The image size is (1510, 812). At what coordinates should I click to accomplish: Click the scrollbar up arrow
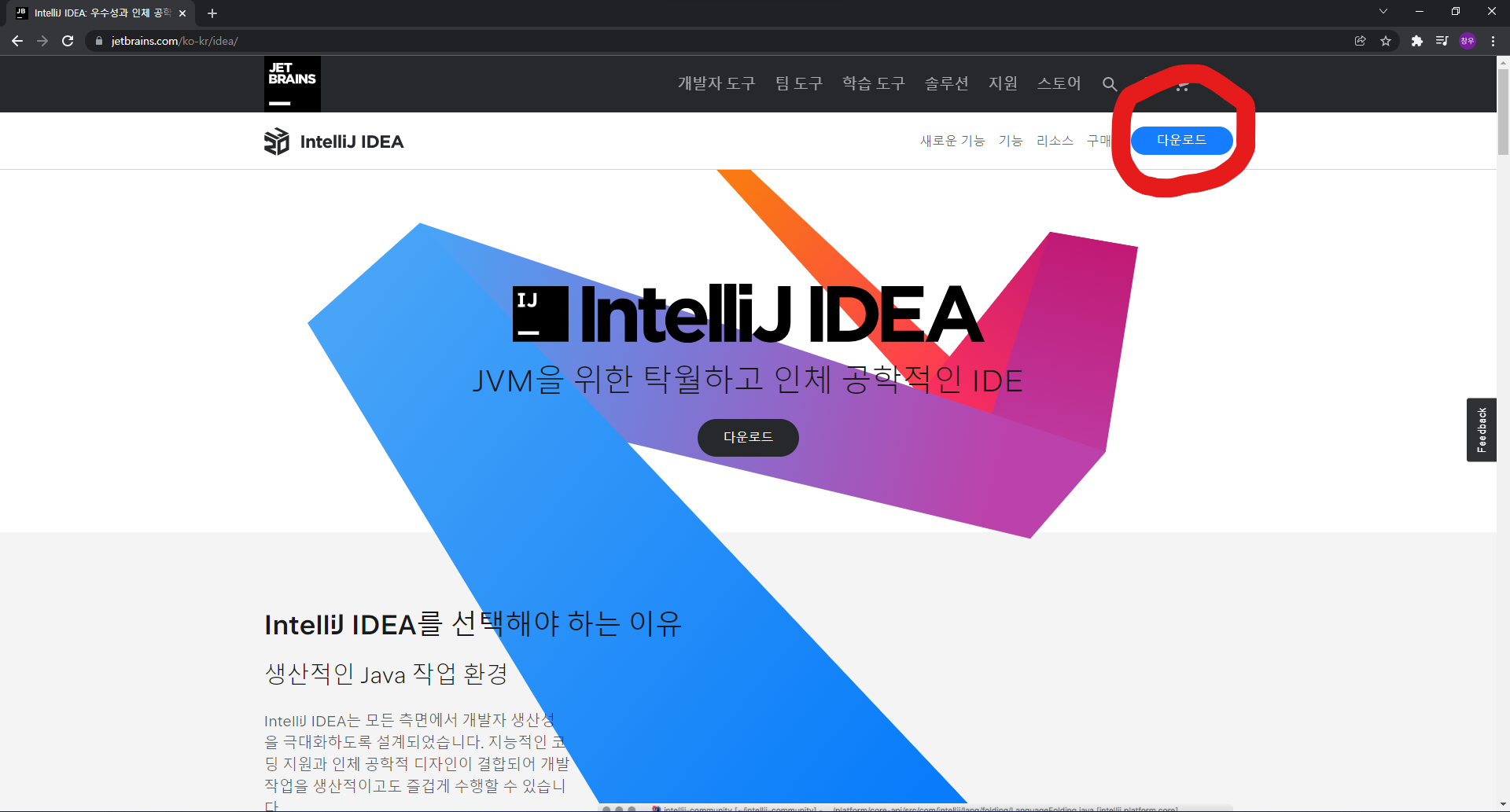(x=1503, y=61)
